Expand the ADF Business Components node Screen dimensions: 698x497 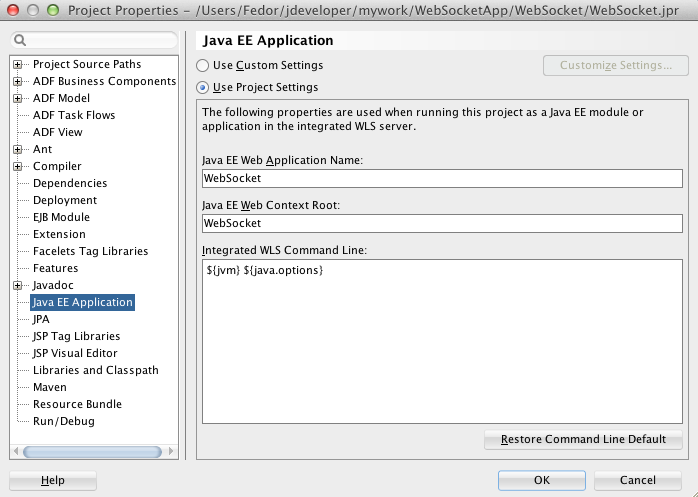(x=18, y=81)
